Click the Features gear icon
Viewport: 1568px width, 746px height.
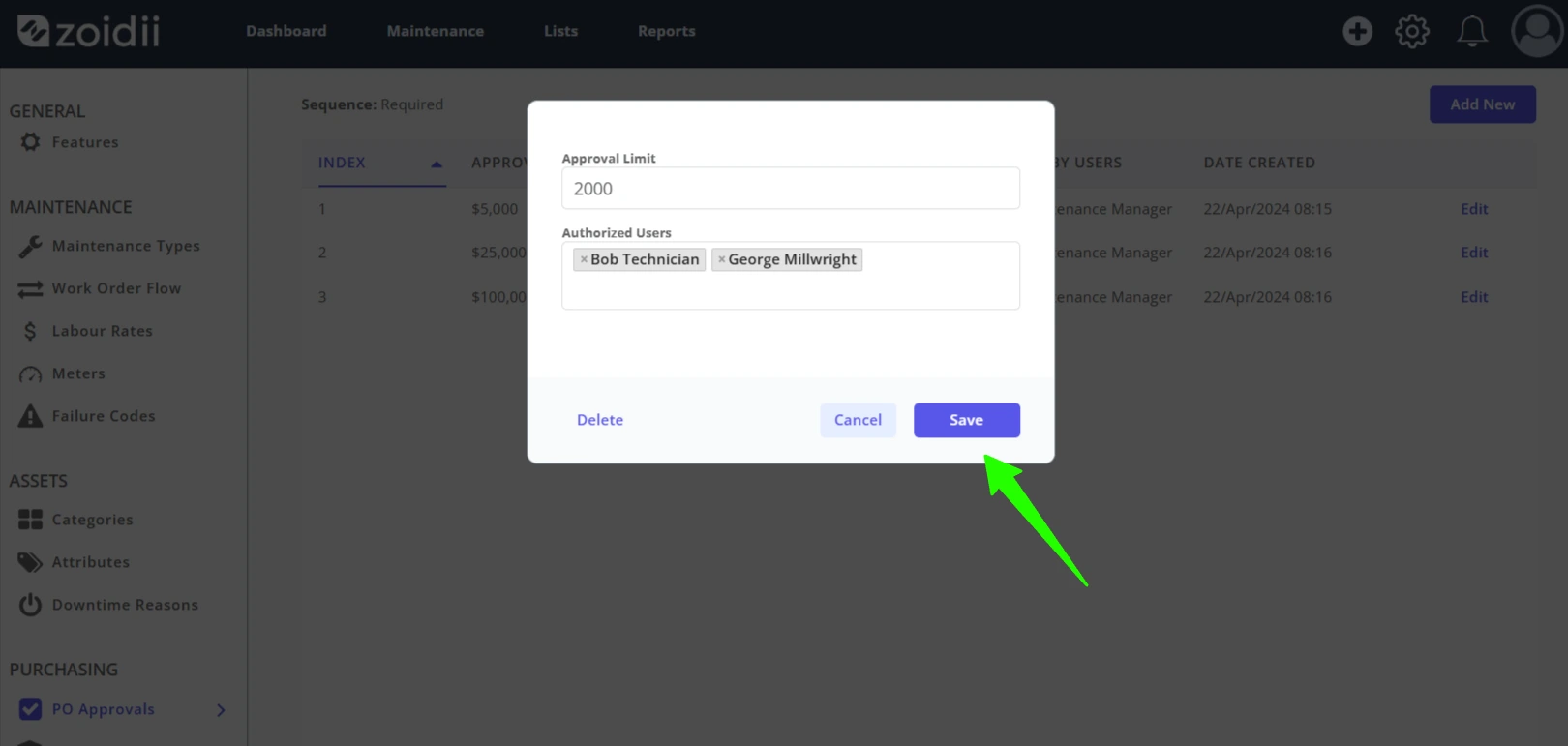(30, 142)
